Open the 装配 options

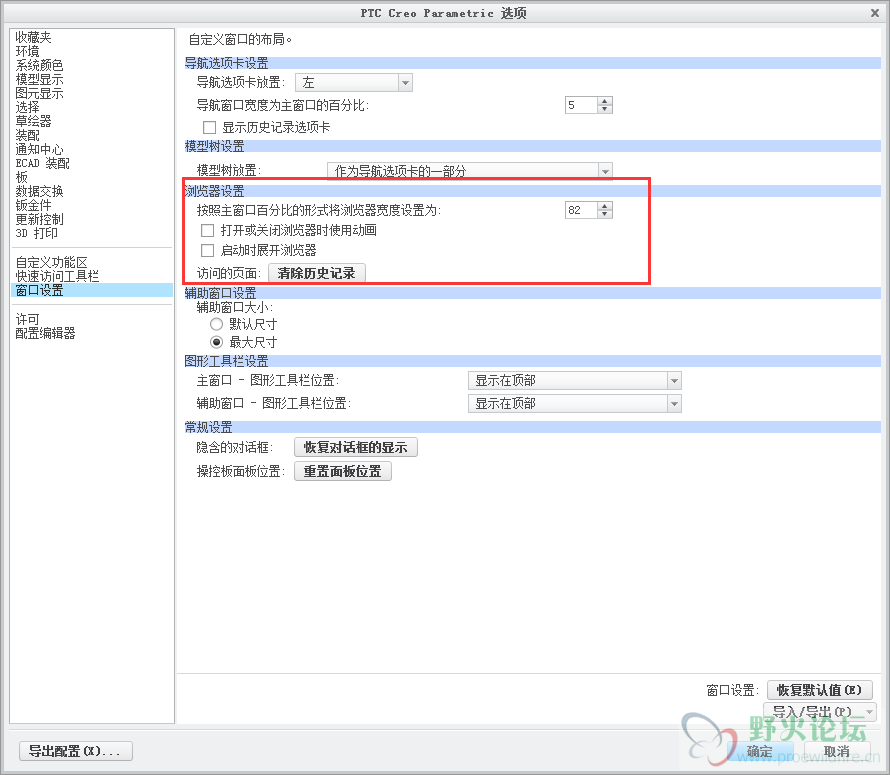click(27, 135)
